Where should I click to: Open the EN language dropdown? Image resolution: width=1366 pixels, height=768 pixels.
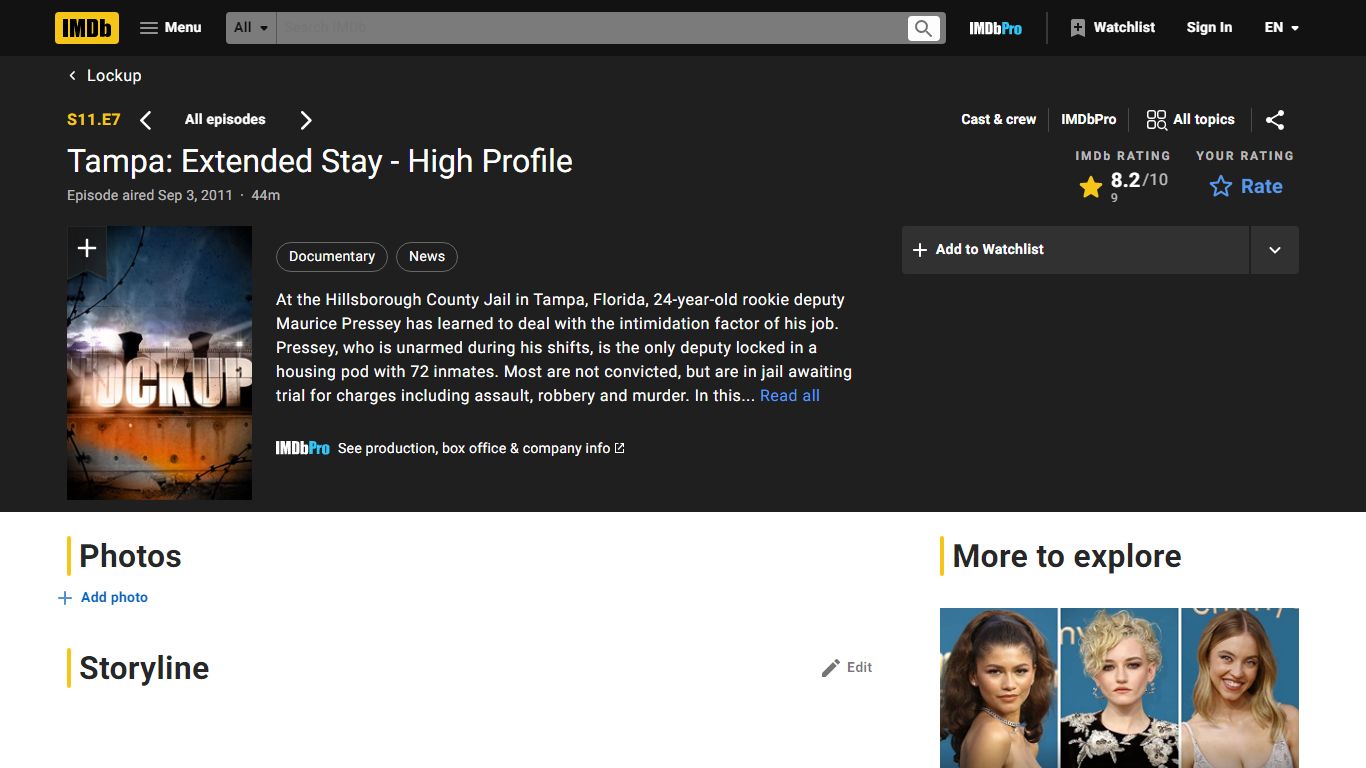1281,28
